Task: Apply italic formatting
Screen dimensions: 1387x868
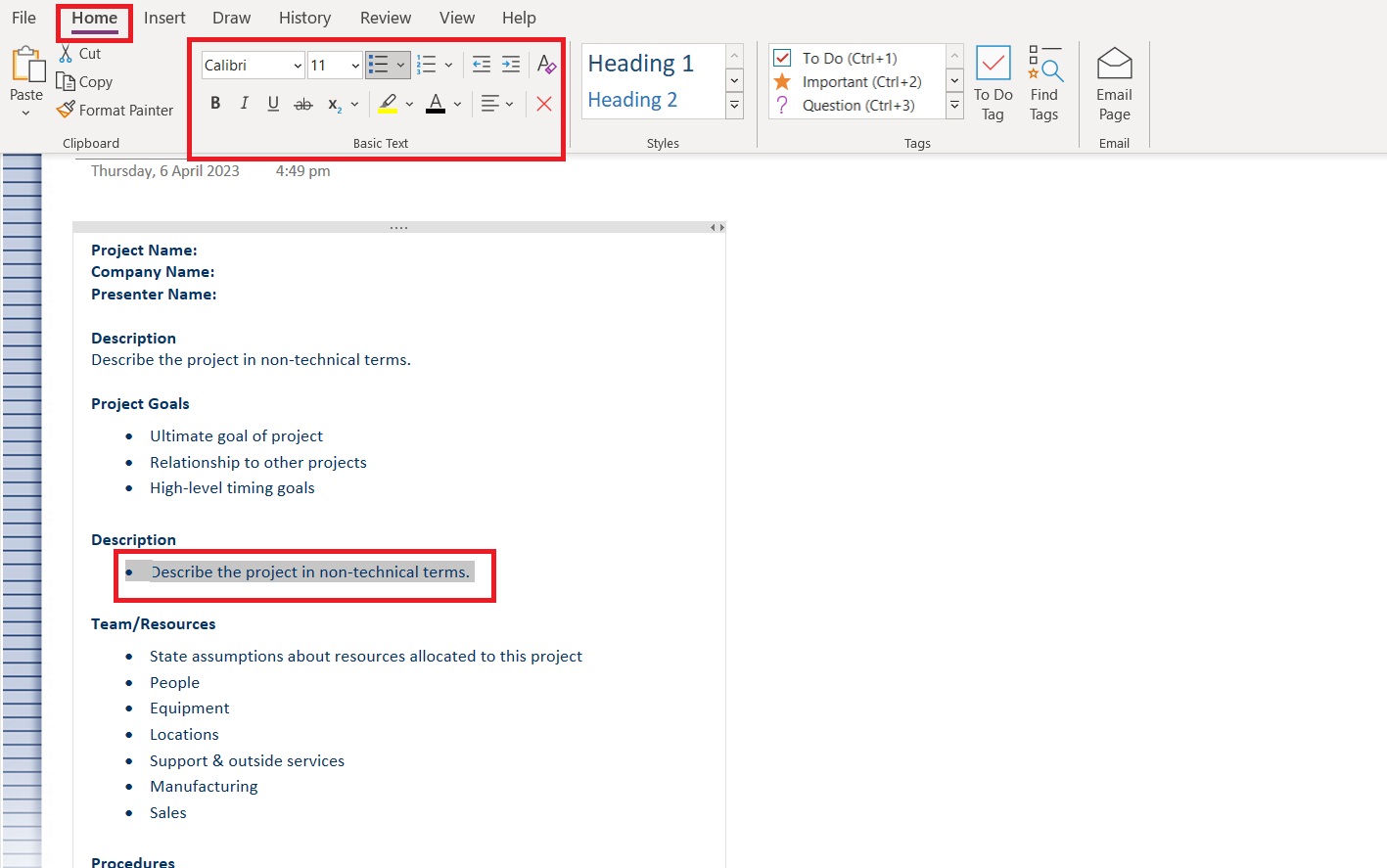Action: pos(244,103)
